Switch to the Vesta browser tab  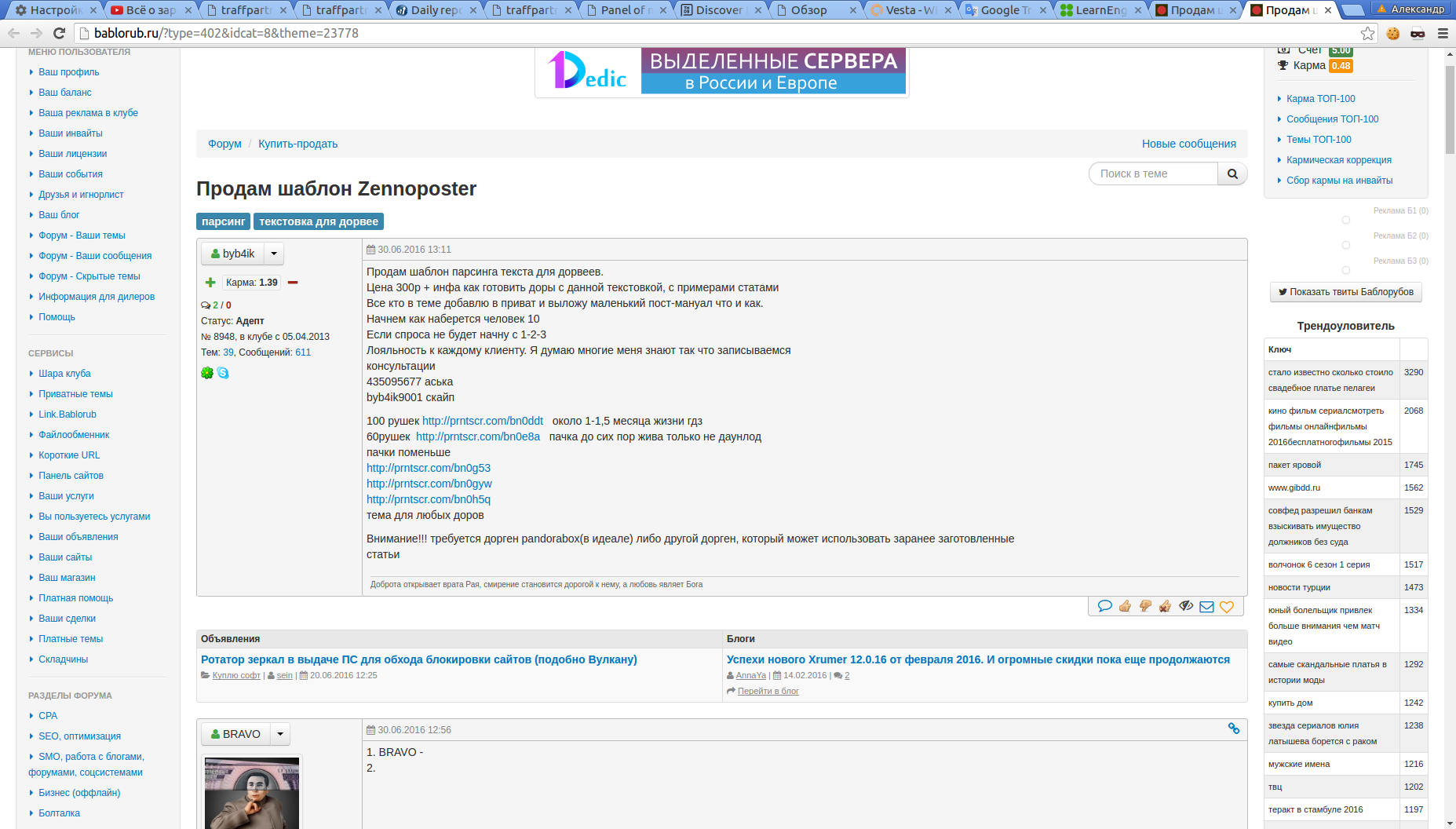(x=910, y=10)
